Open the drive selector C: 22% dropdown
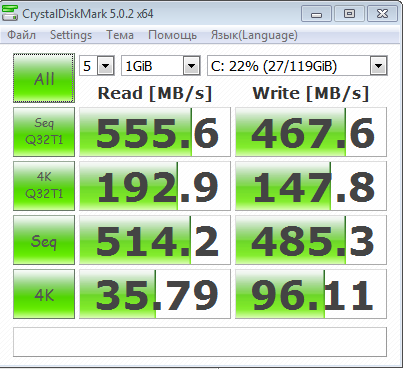 point(297,66)
